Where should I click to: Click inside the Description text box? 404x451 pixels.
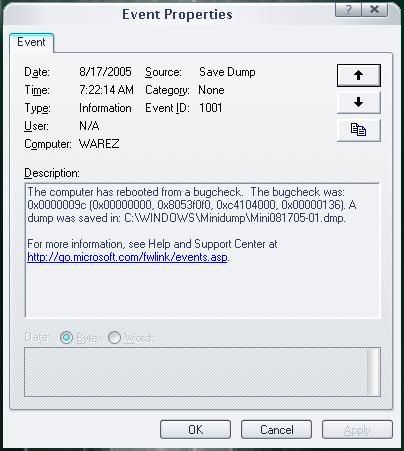pyautogui.click(x=202, y=250)
